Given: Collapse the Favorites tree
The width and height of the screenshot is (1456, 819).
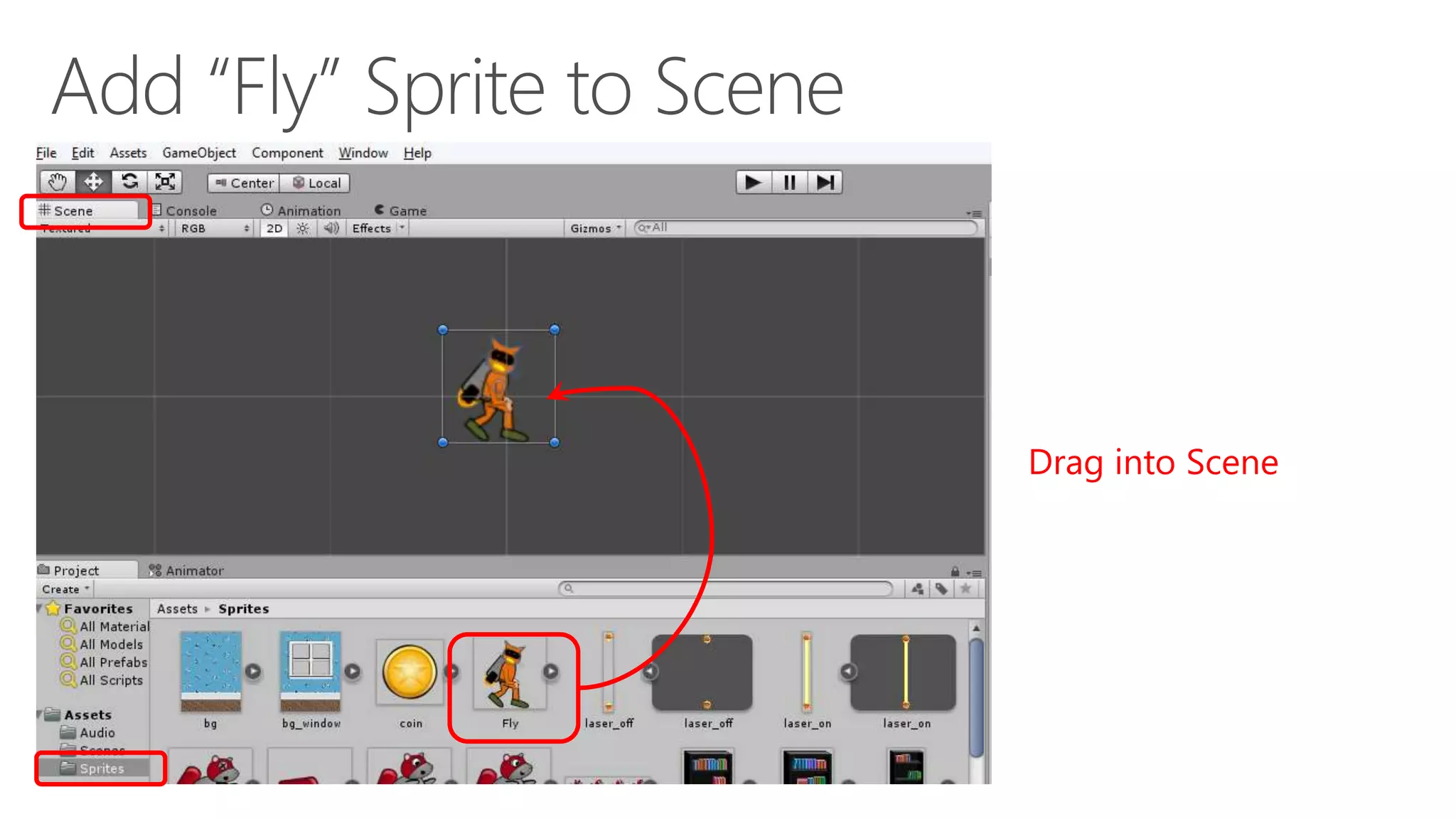Looking at the screenshot, I should pos(40,609).
